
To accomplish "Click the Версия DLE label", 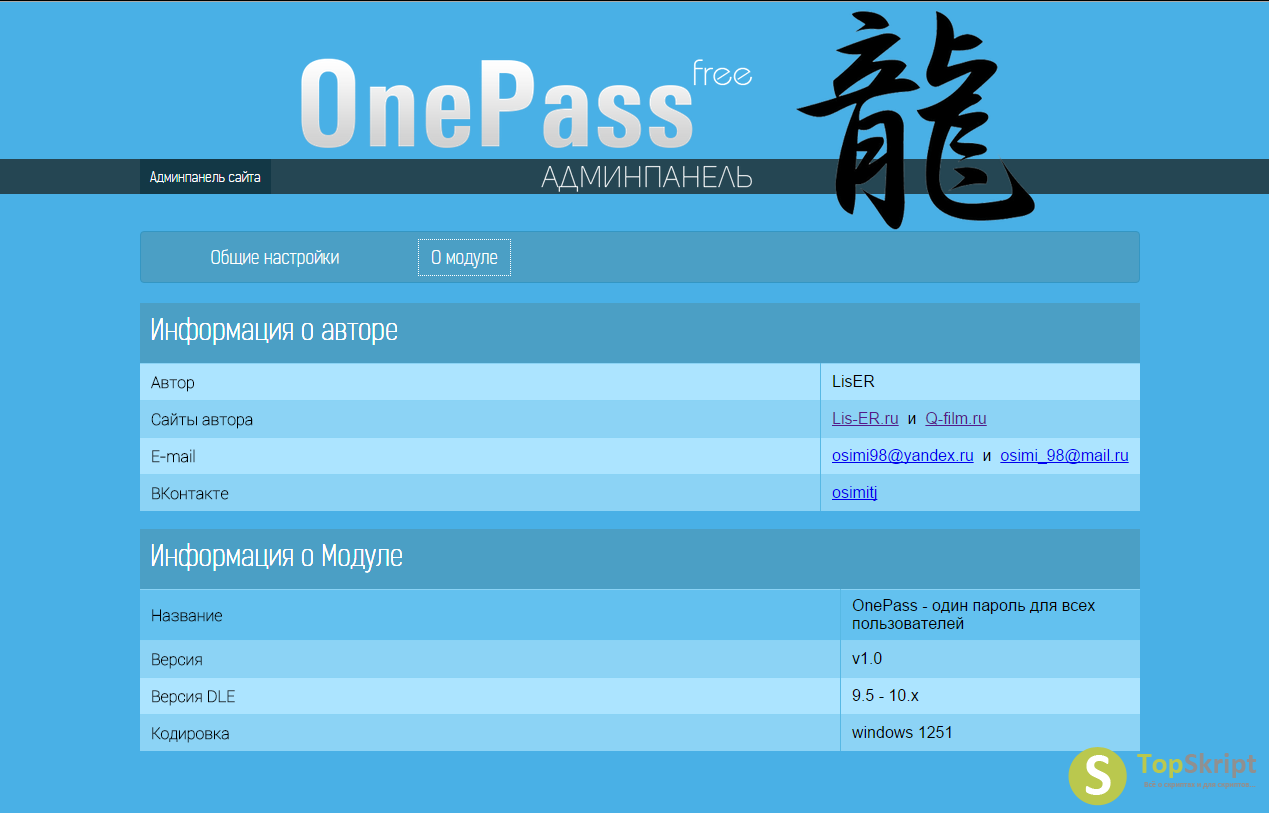I will [193, 697].
